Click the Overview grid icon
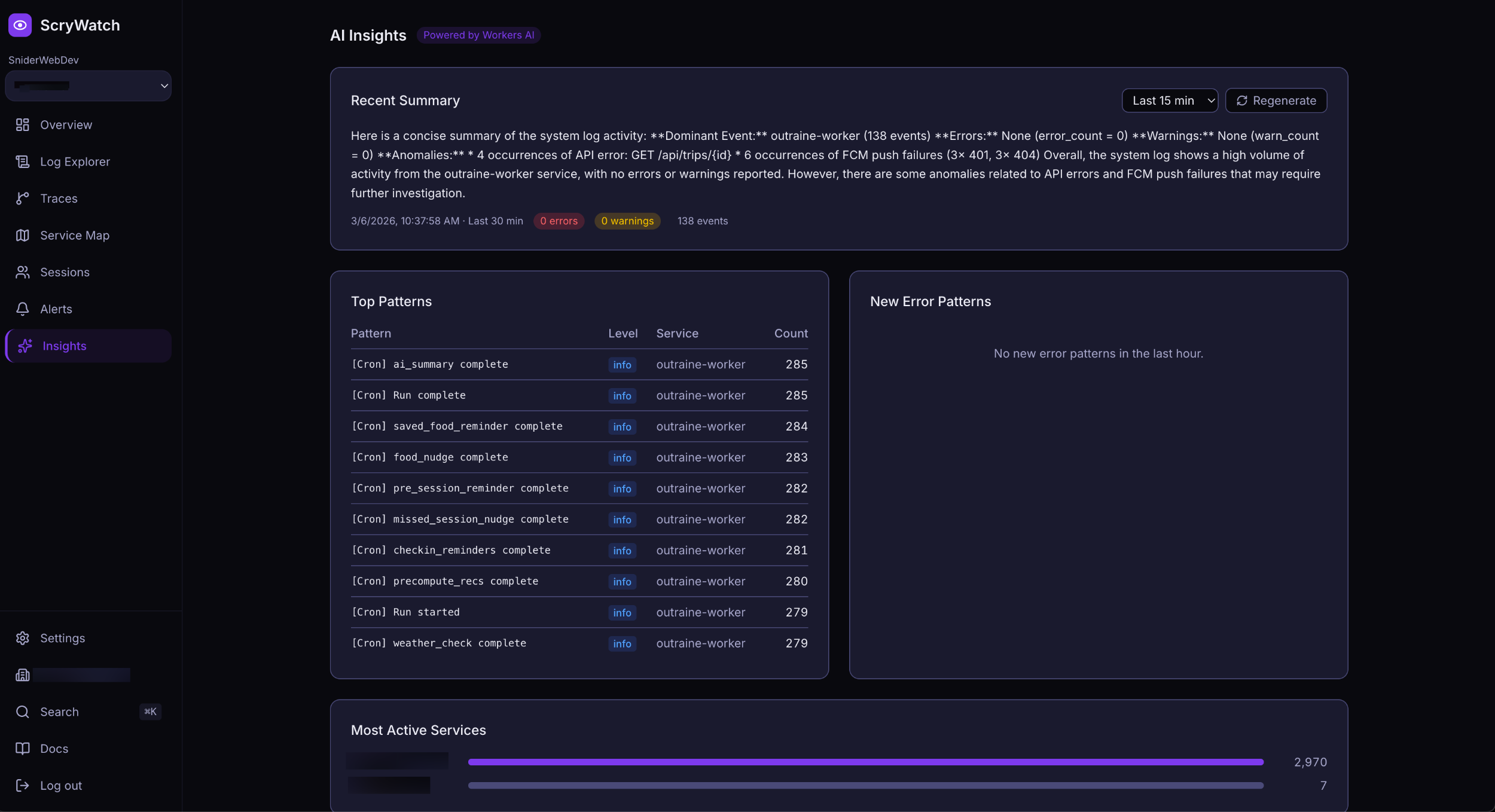Viewport: 1495px width, 812px height. [23, 124]
